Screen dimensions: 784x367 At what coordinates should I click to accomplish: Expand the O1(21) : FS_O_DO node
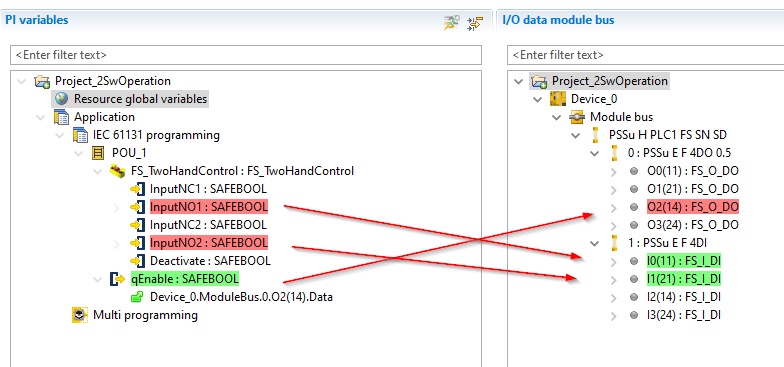(x=614, y=190)
